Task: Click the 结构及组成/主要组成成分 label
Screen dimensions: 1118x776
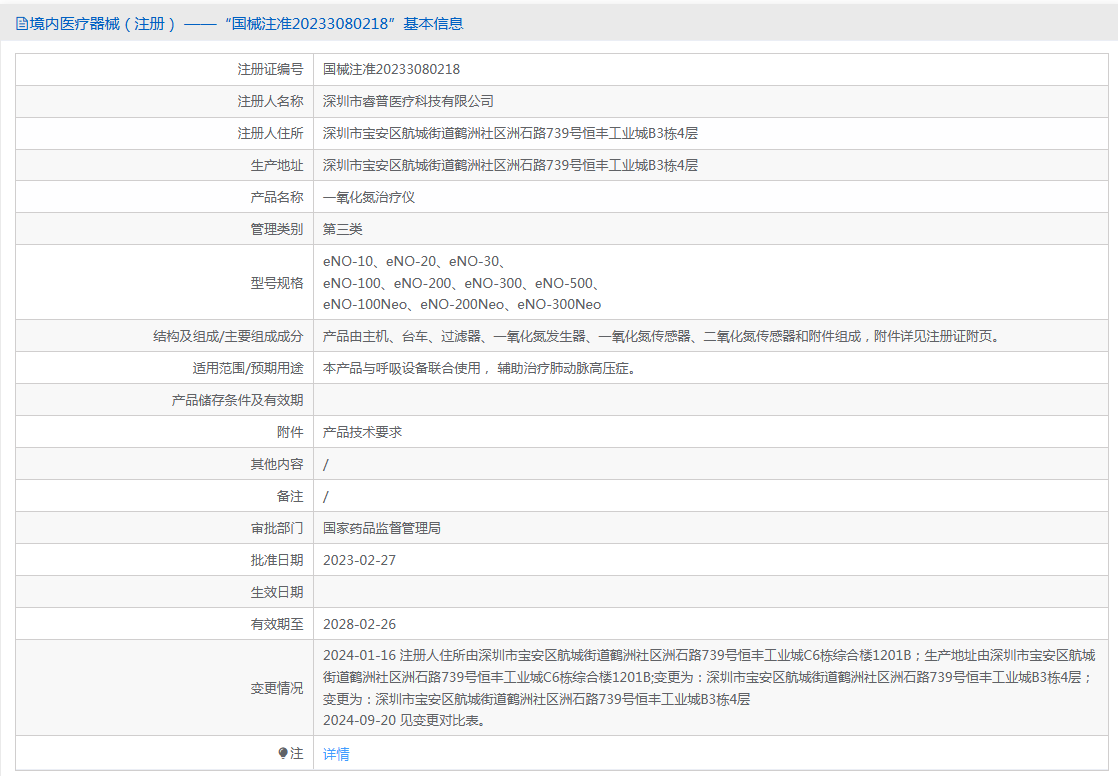Action: (228, 336)
